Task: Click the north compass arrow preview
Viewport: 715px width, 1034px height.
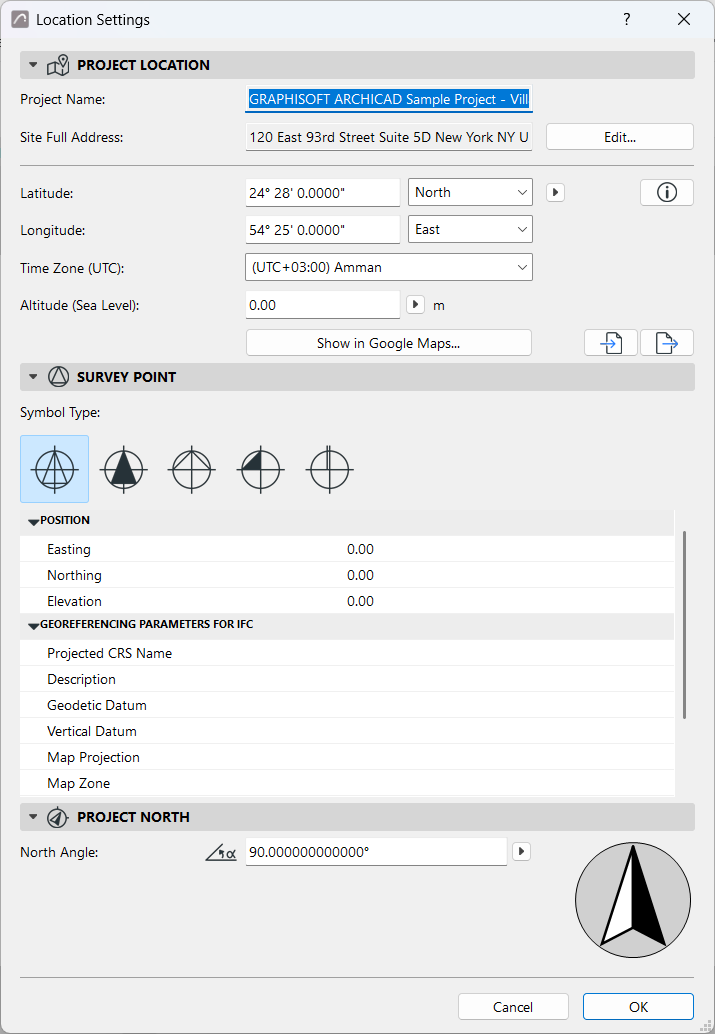Action: [633, 900]
